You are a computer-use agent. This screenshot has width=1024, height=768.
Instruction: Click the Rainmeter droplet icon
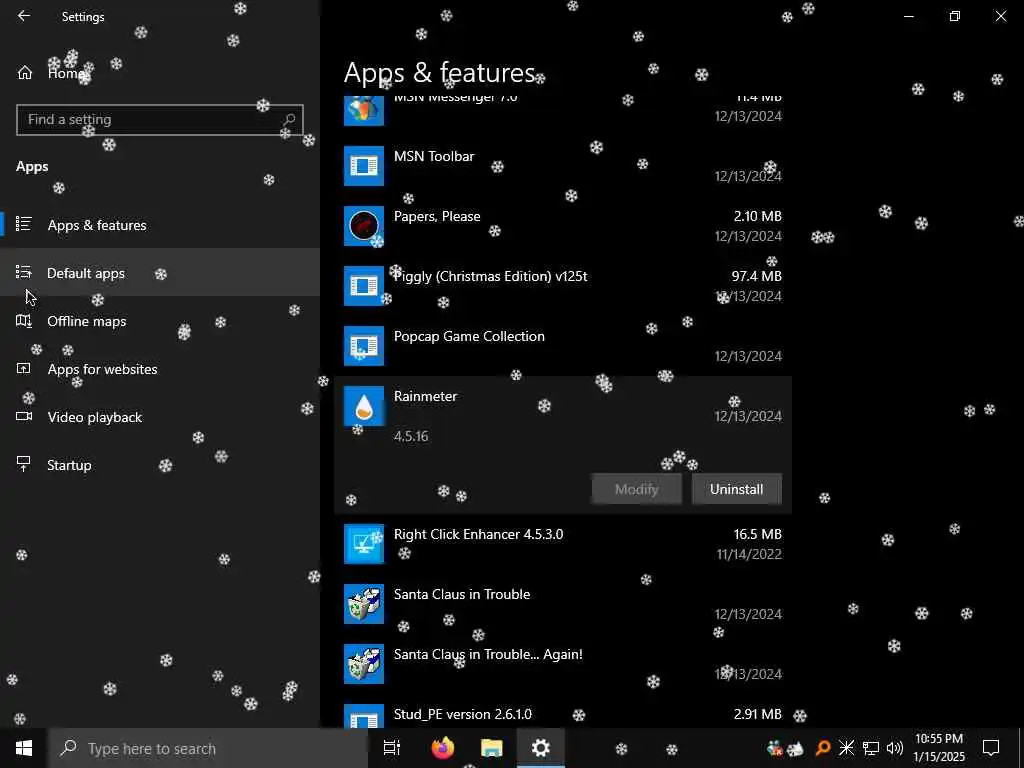coord(364,406)
